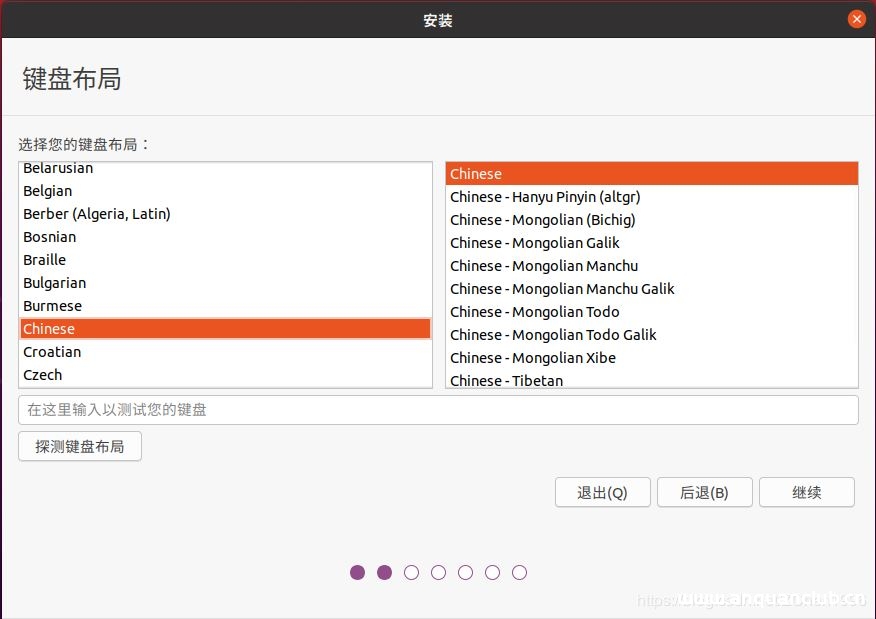Click the second page indicator dot
The height and width of the screenshot is (619, 876).
tap(384, 572)
